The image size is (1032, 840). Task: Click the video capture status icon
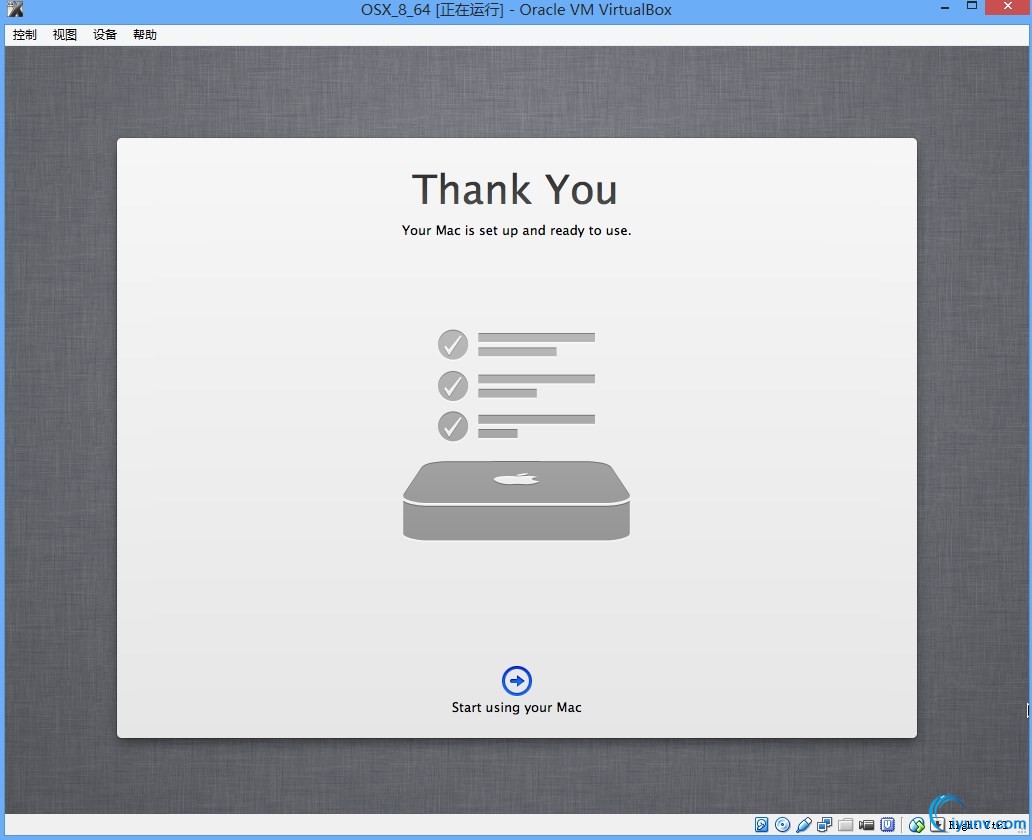pyautogui.click(x=867, y=824)
